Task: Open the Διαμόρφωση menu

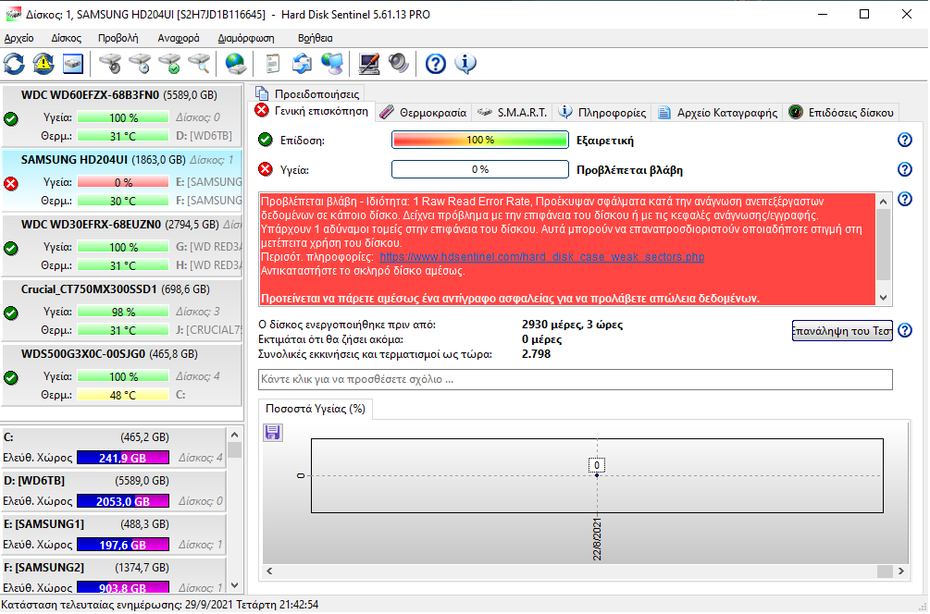Action: pos(246,38)
